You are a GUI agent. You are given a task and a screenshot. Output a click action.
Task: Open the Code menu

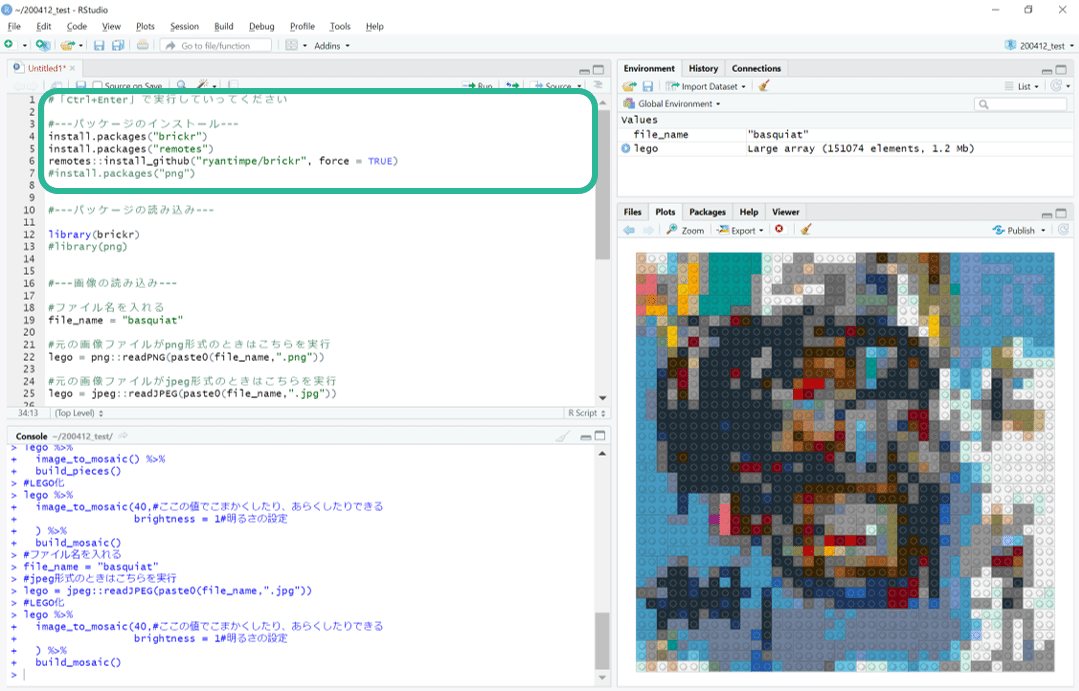76,26
